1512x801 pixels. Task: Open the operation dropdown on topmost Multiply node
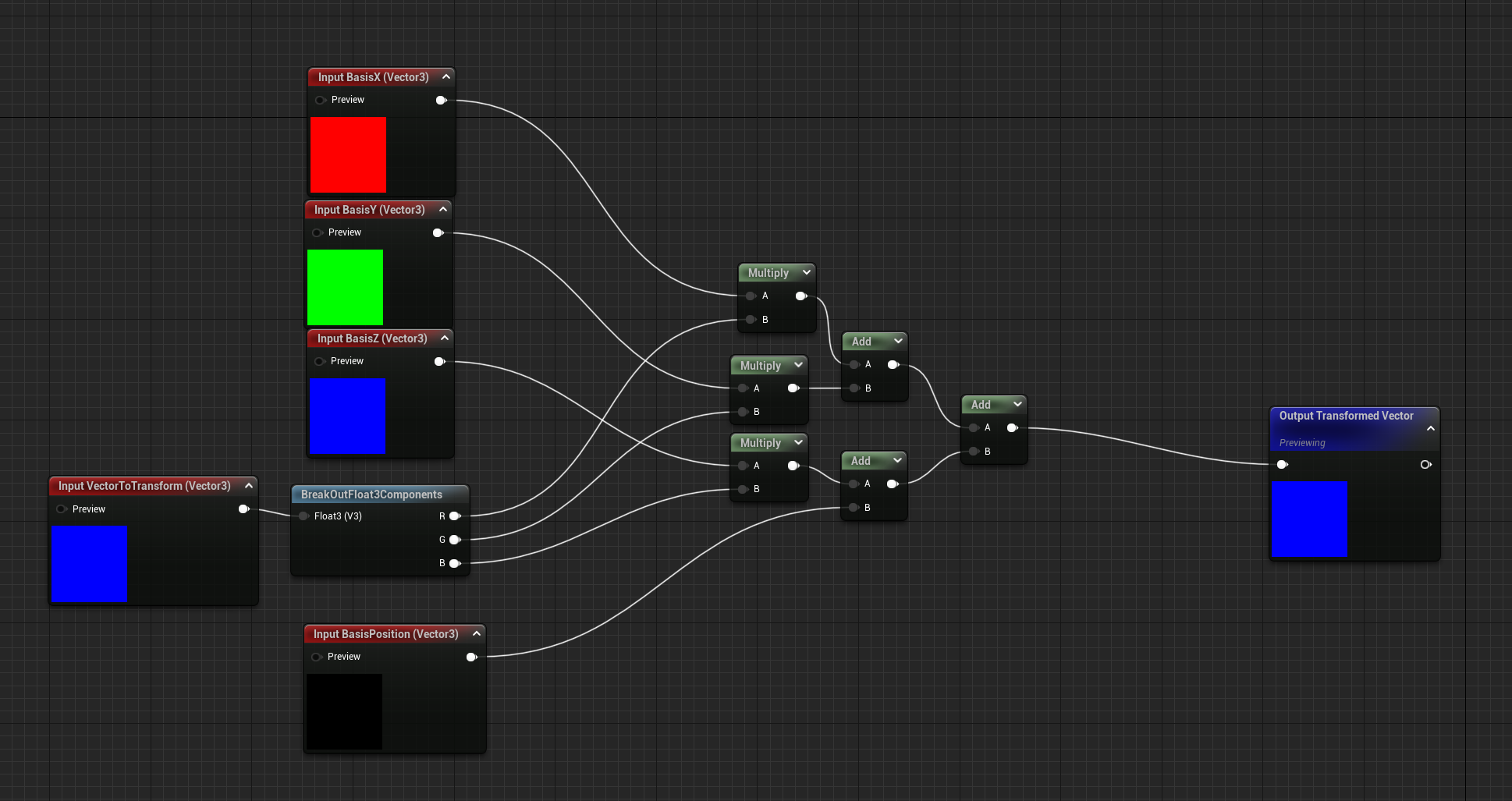click(x=806, y=272)
